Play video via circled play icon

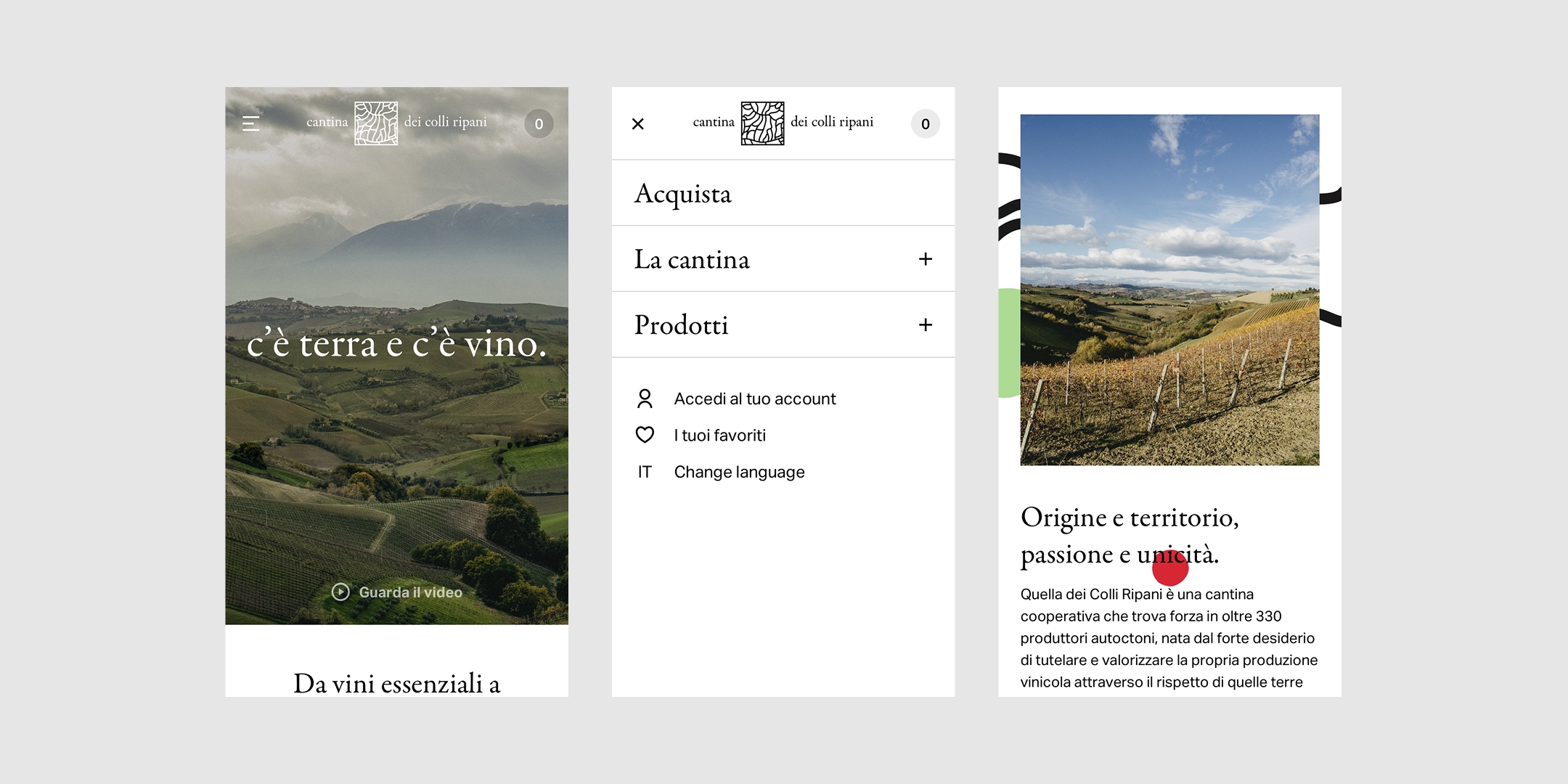pyautogui.click(x=340, y=592)
